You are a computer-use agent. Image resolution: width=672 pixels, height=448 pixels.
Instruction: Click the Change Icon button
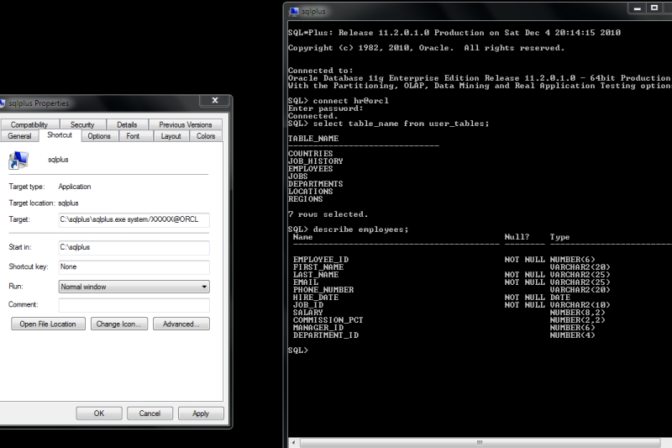(119, 324)
